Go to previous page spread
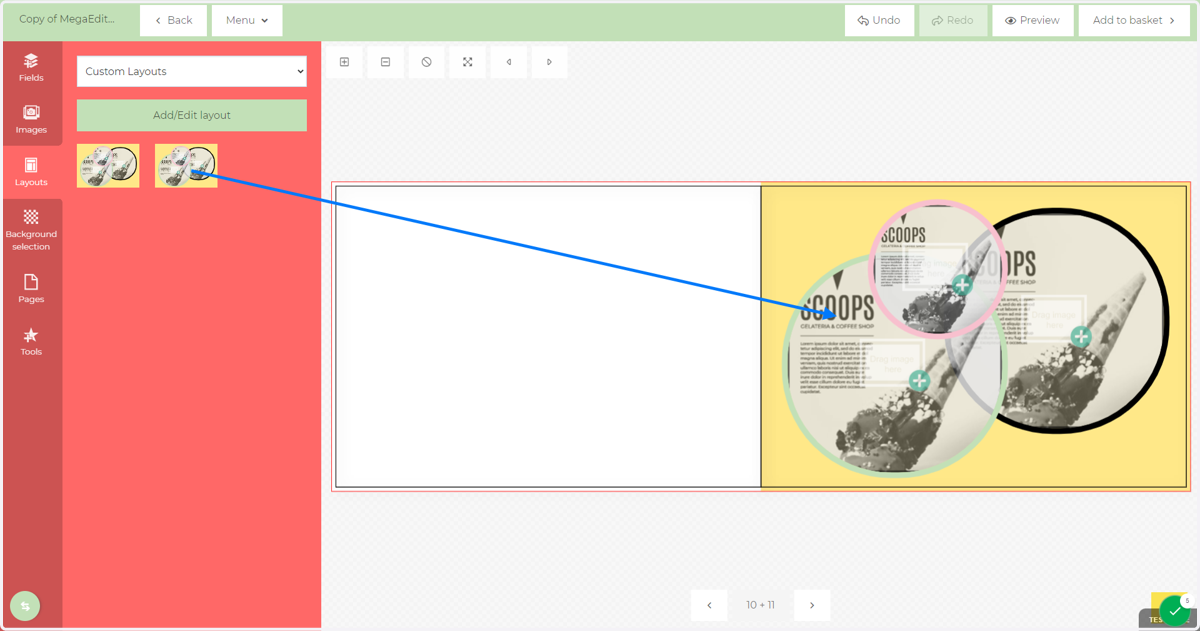The height and width of the screenshot is (631, 1200). coord(709,605)
